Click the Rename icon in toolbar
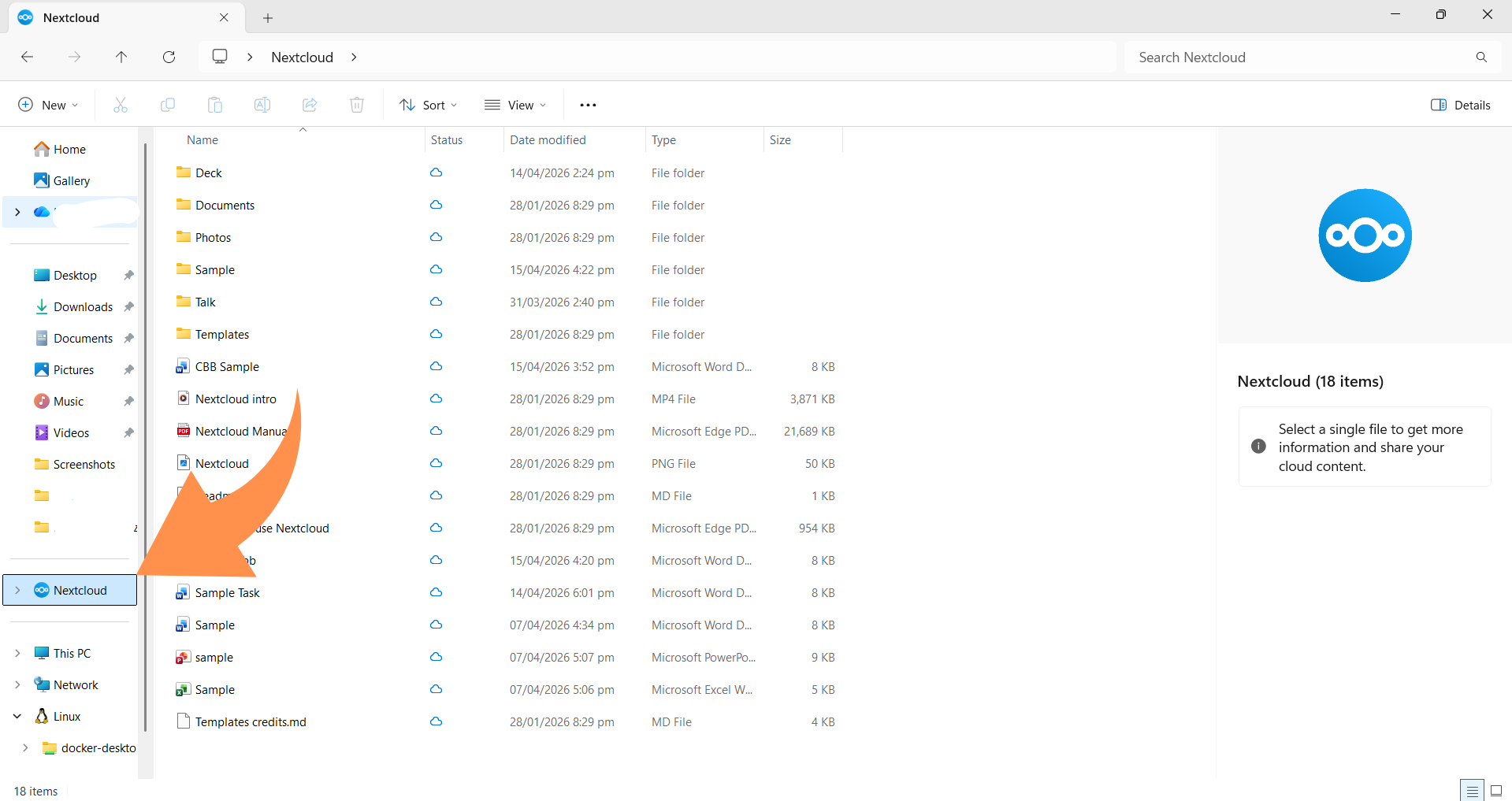The image size is (1512, 801). point(262,105)
